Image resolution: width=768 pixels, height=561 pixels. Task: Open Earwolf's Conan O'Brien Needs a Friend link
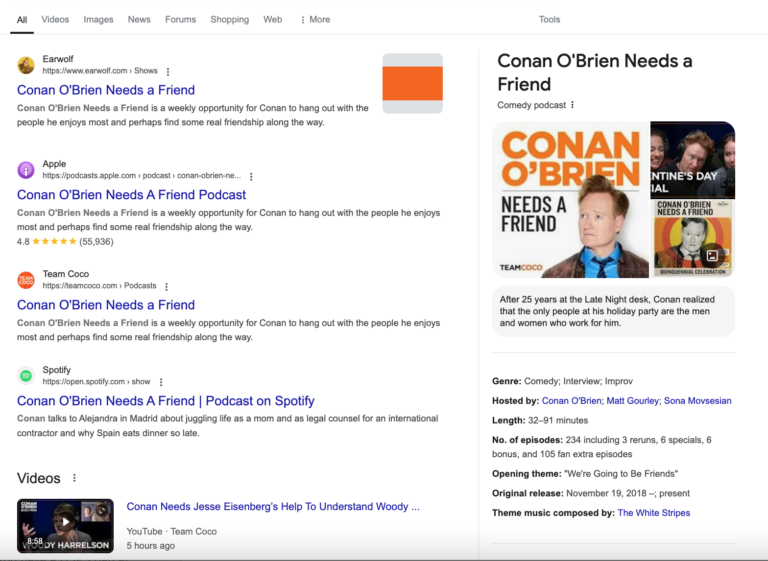click(106, 90)
